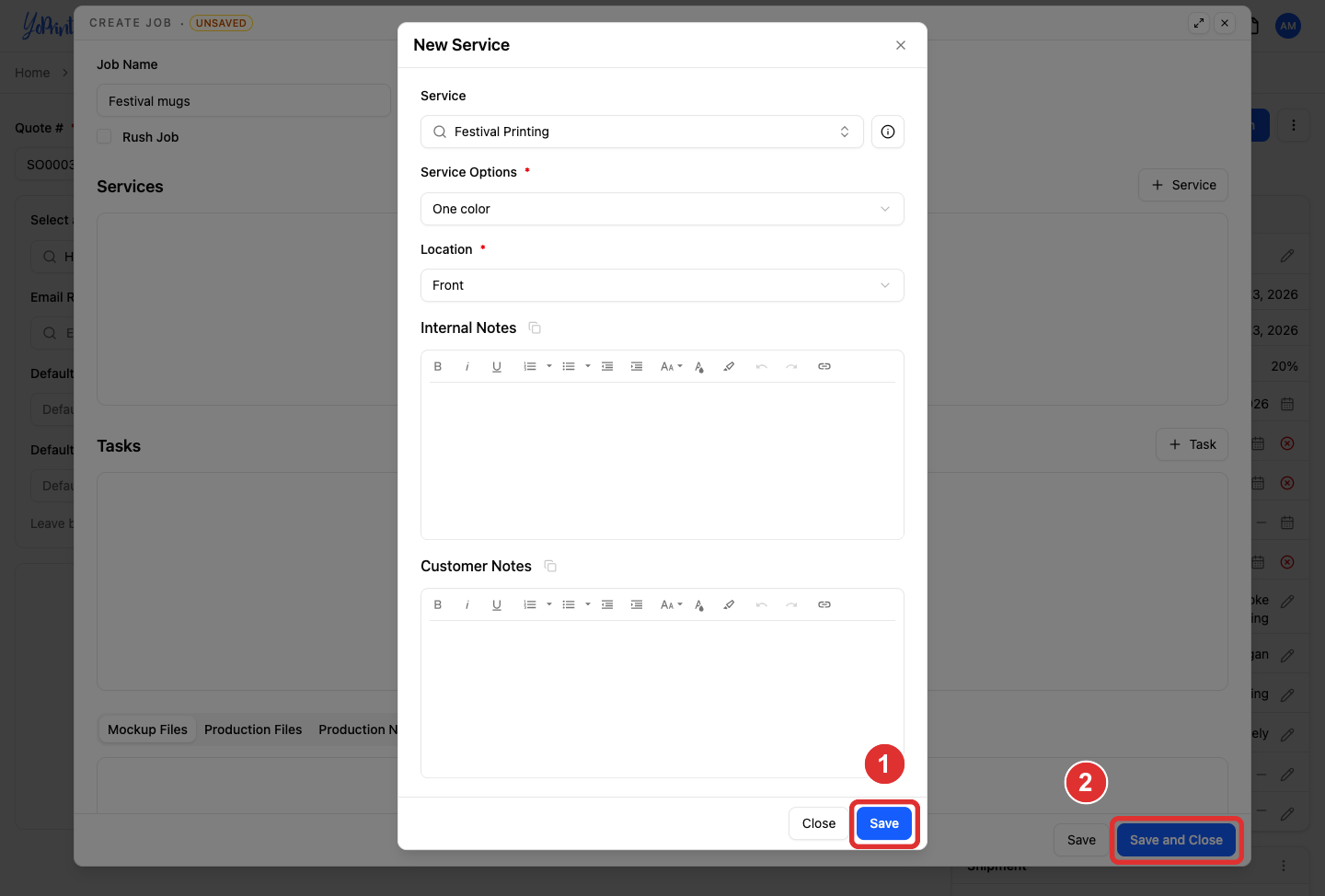This screenshot has height=896, width=1325.
Task: Click Close button in New Service dialog
Action: pos(819,823)
